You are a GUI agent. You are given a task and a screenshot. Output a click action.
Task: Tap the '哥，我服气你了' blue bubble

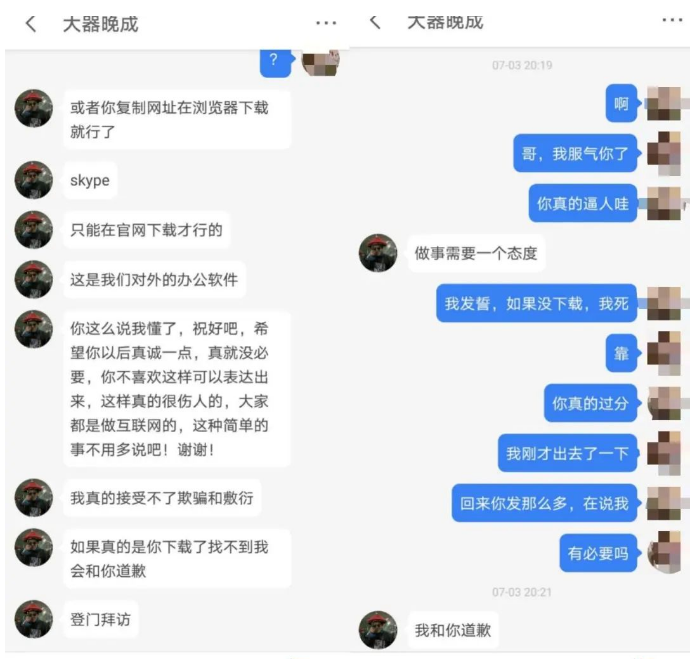coord(576,154)
